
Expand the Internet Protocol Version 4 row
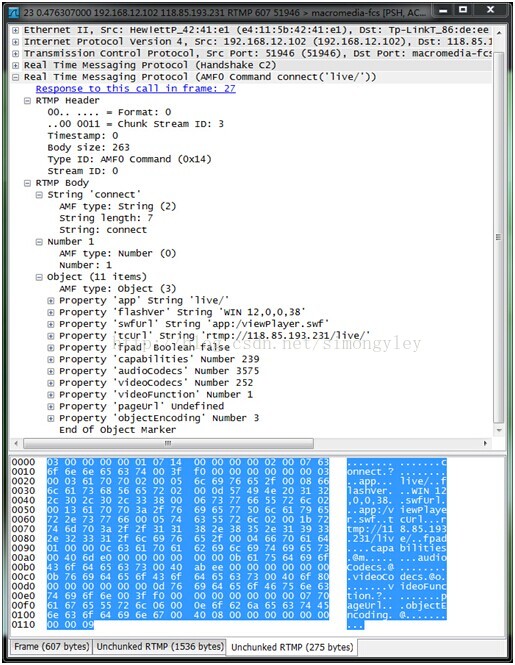coord(16,42)
